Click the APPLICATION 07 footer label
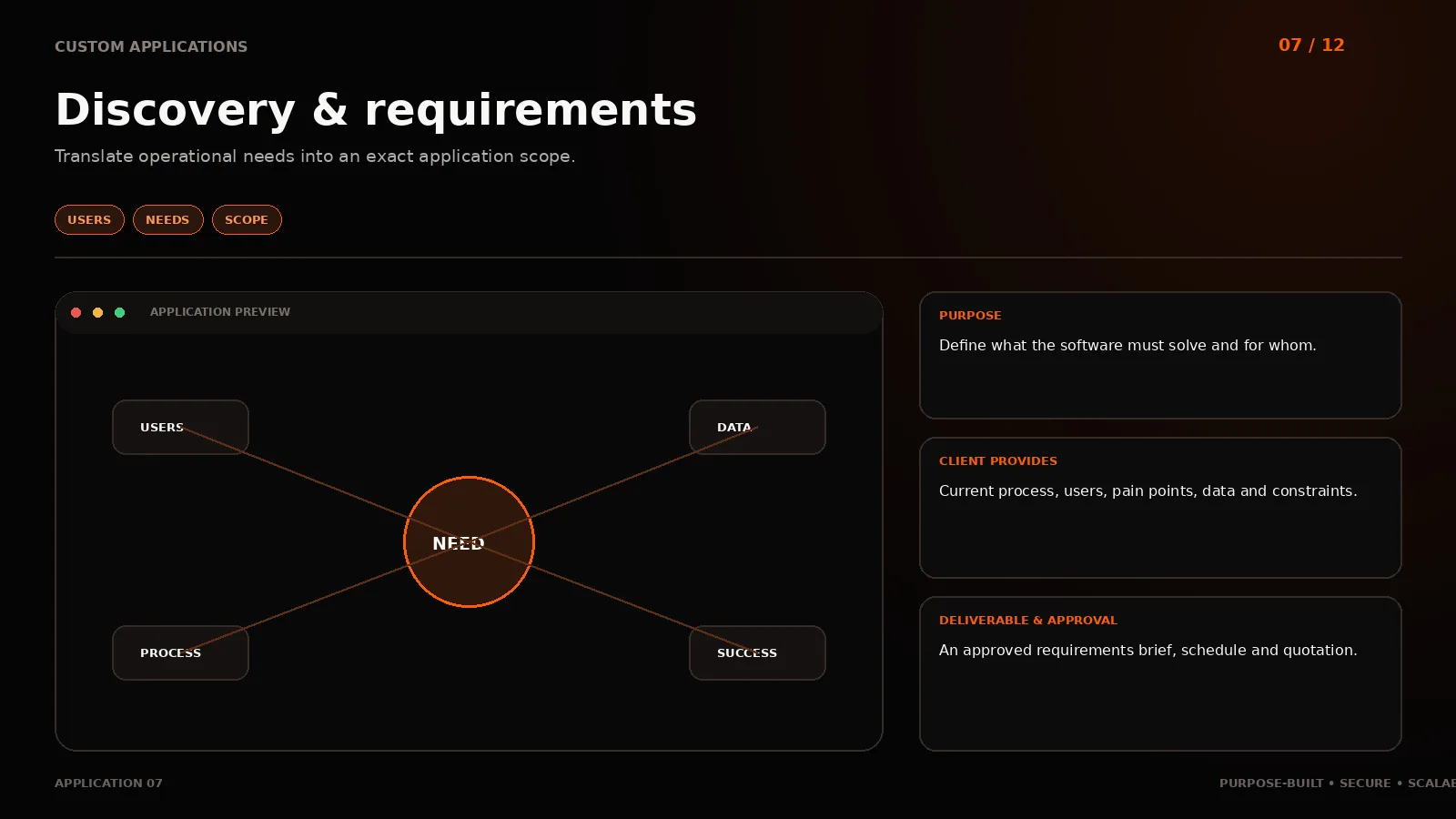1456x819 pixels. (x=108, y=783)
